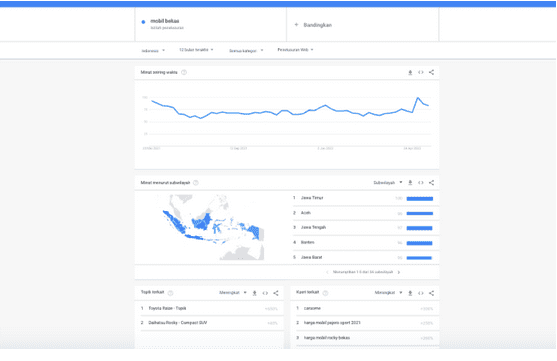Open embed code for Topik terkait
Viewport: 557px width, 361px height.
click(x=265, y=293)
